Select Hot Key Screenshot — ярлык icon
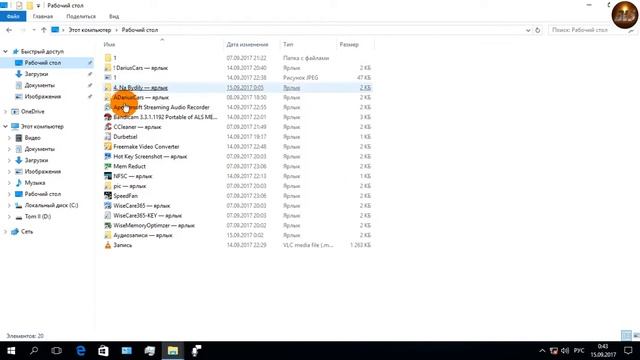 (x=108, y=156)
